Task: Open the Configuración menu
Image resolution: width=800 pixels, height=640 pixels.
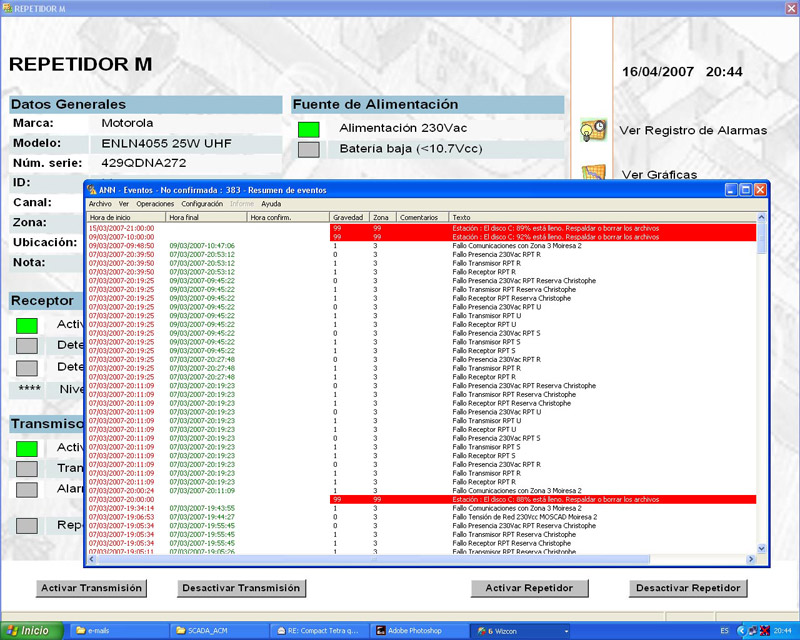Action: point(202,203)
